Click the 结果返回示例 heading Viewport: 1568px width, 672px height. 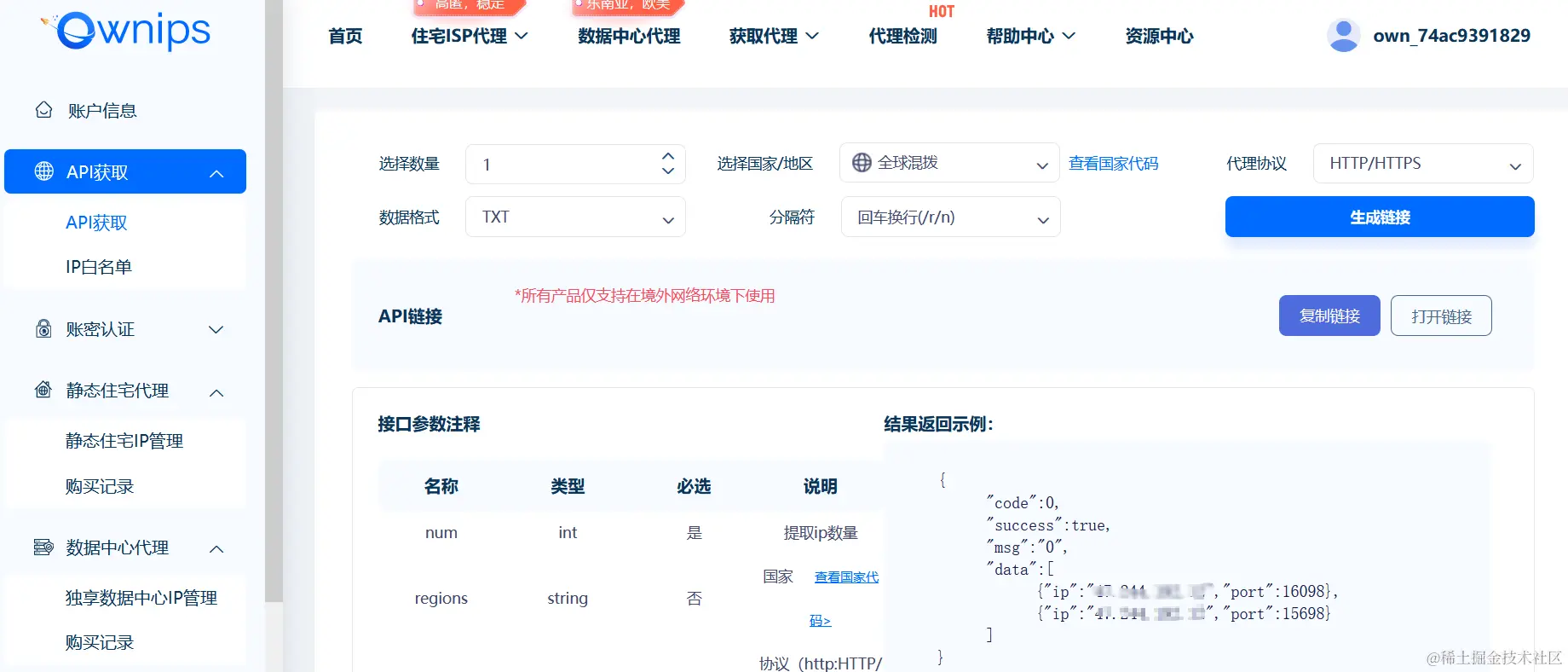(938, 424)
